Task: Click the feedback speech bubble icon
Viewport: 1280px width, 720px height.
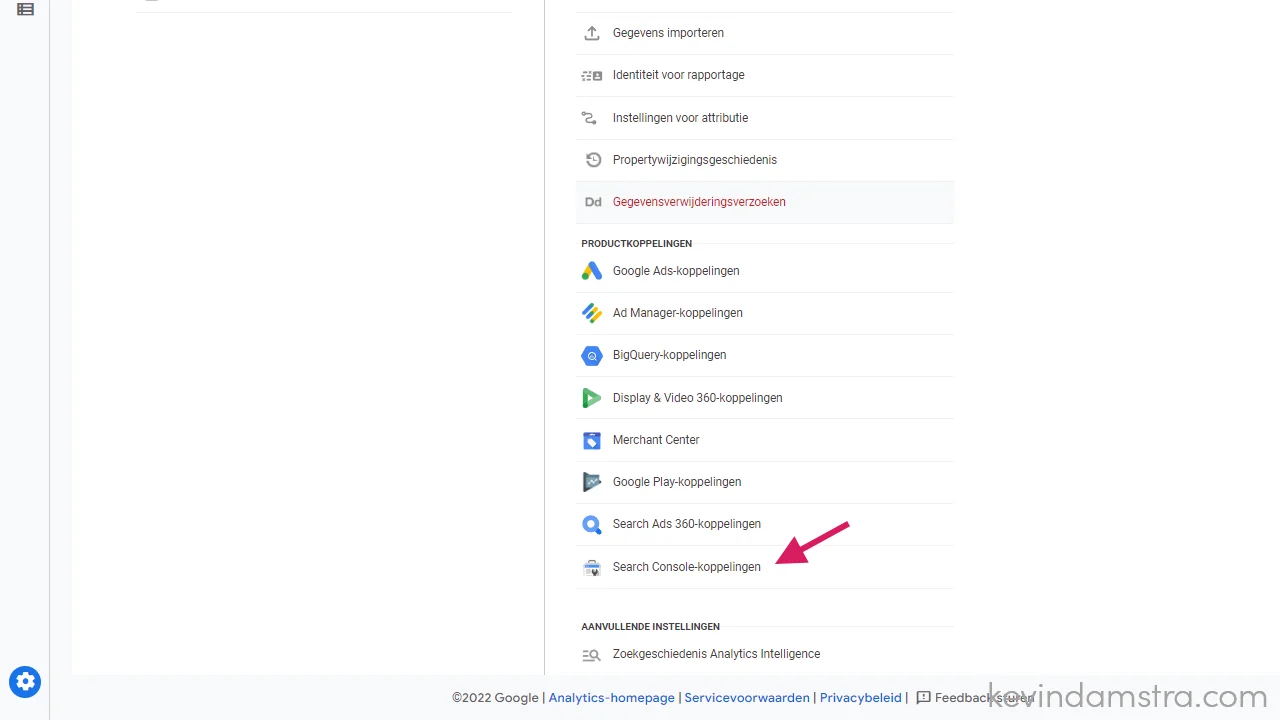Action: [923, 698]
